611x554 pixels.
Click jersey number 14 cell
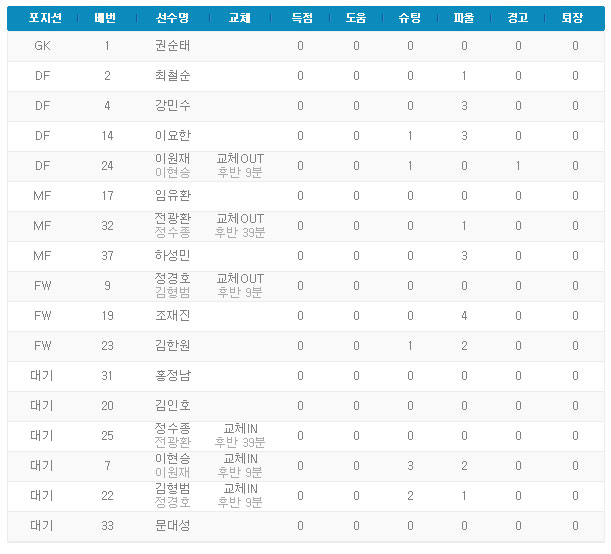(107, 136)
